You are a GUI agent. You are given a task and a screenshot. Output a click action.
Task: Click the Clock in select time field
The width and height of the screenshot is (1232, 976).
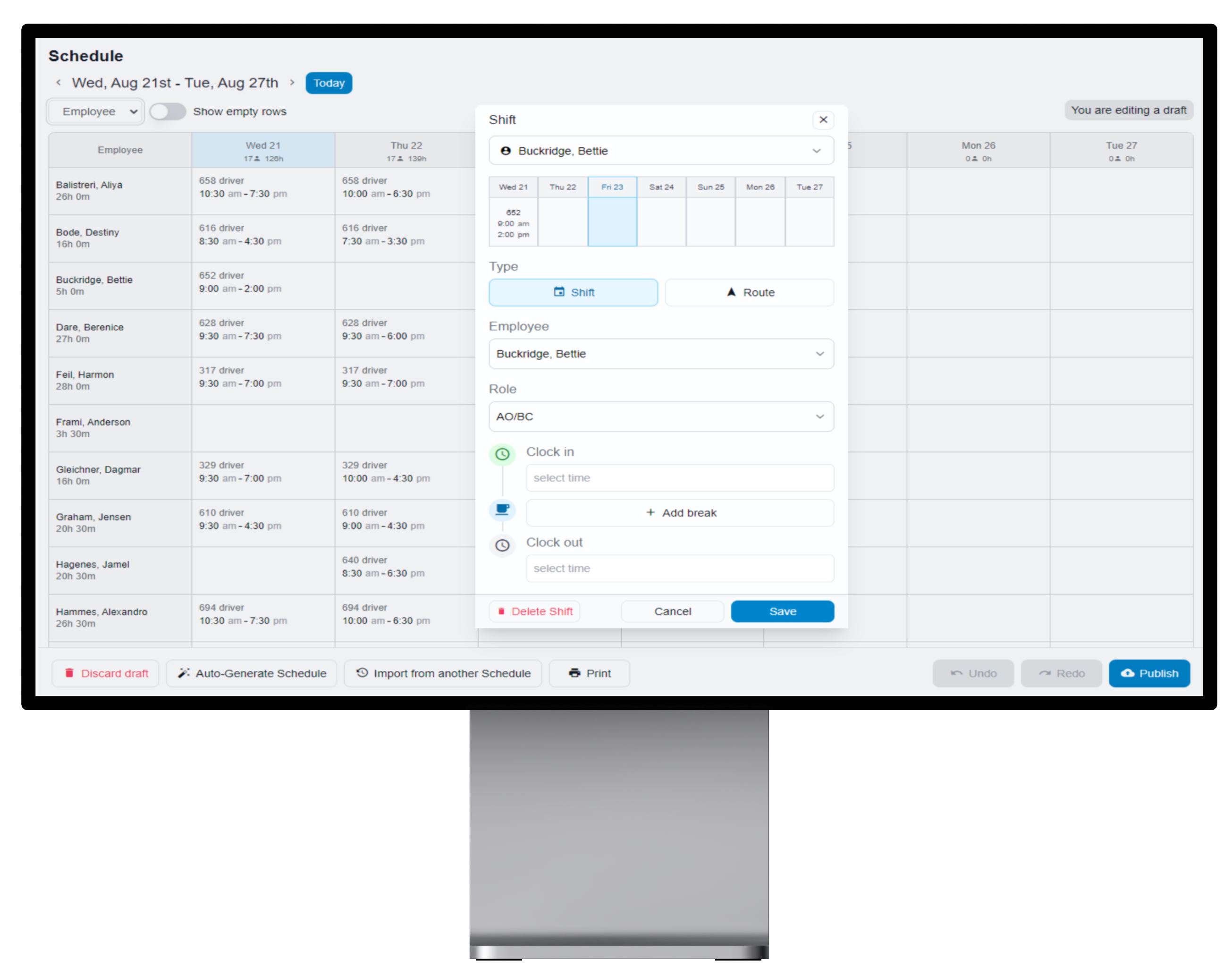pos(679,478)
